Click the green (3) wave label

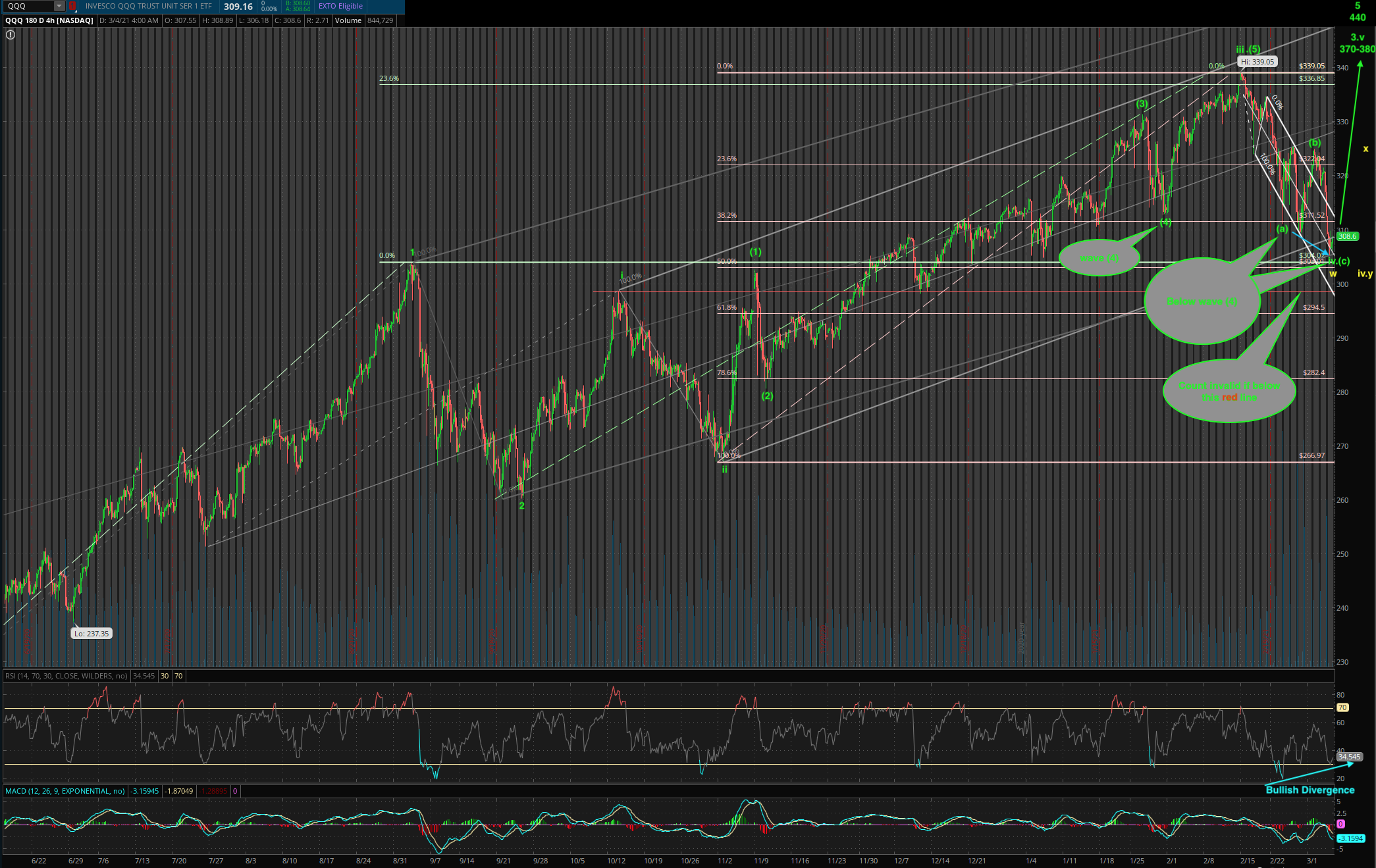click(1142, 104)
